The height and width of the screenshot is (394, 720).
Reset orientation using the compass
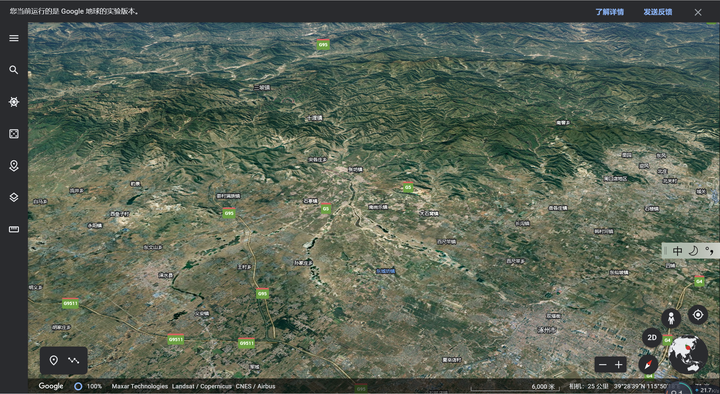pos(648,365)
